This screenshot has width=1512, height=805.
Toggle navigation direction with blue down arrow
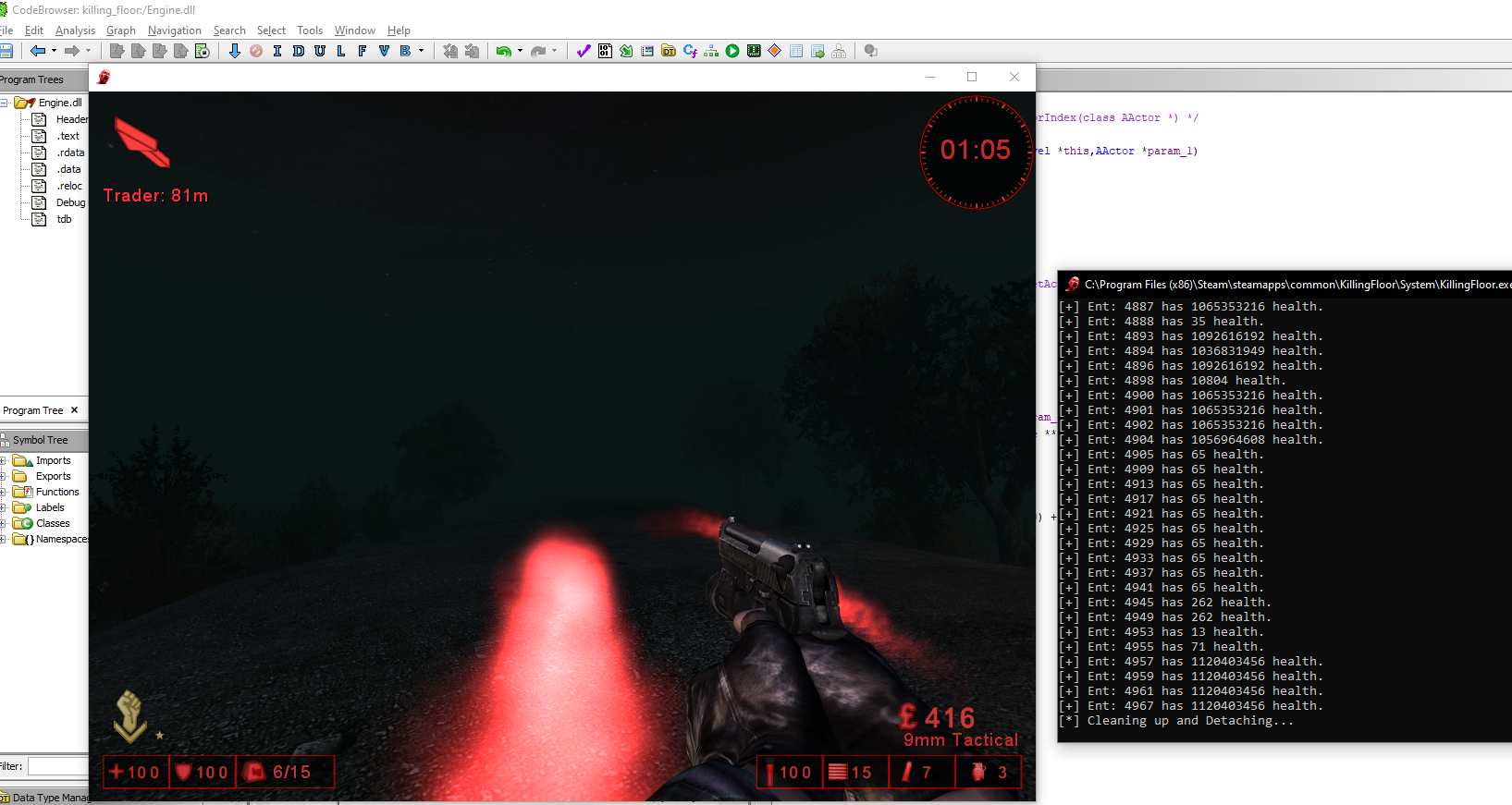tap(235, 51)
